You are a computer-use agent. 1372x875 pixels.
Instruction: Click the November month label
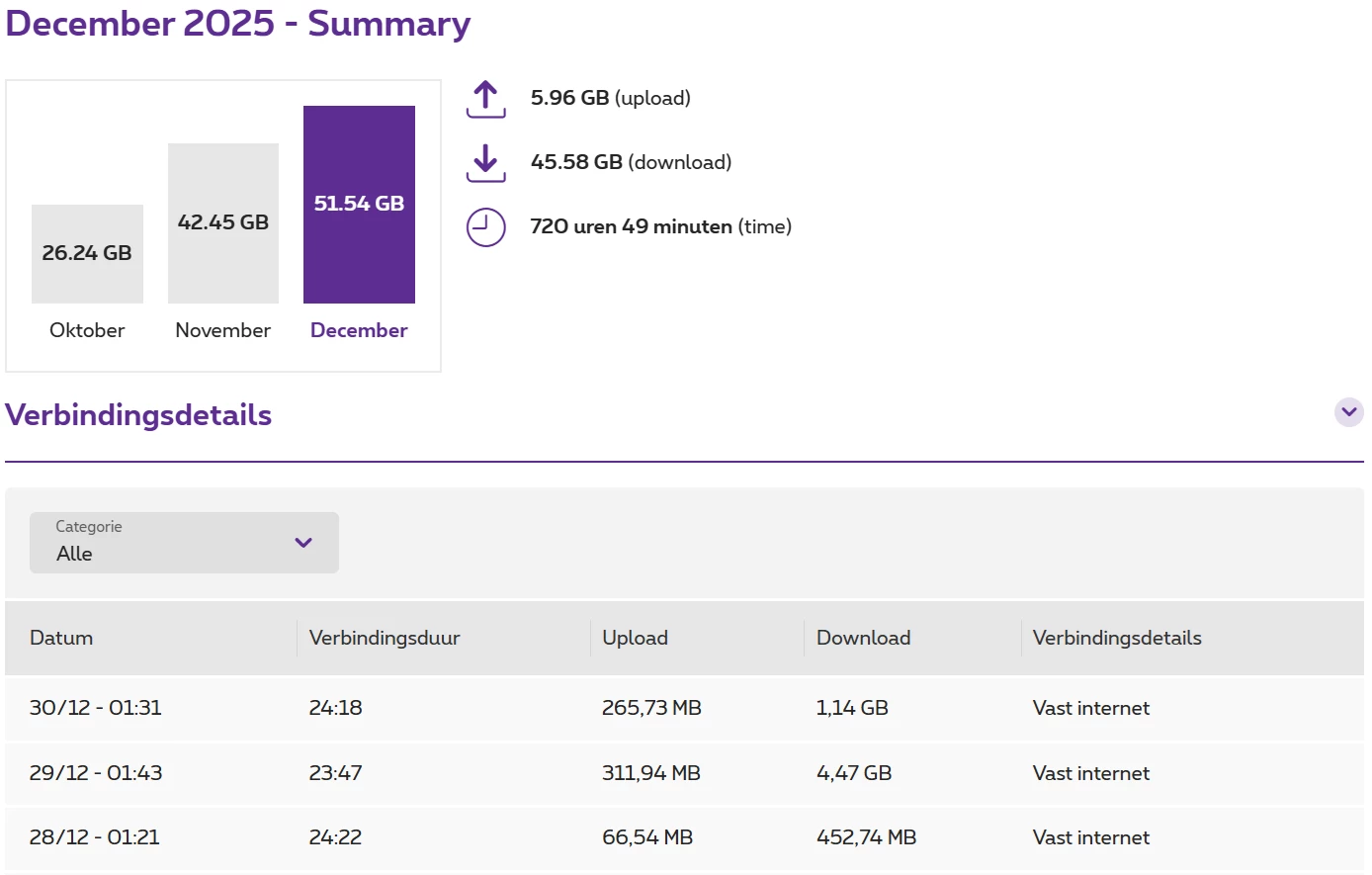223,330
